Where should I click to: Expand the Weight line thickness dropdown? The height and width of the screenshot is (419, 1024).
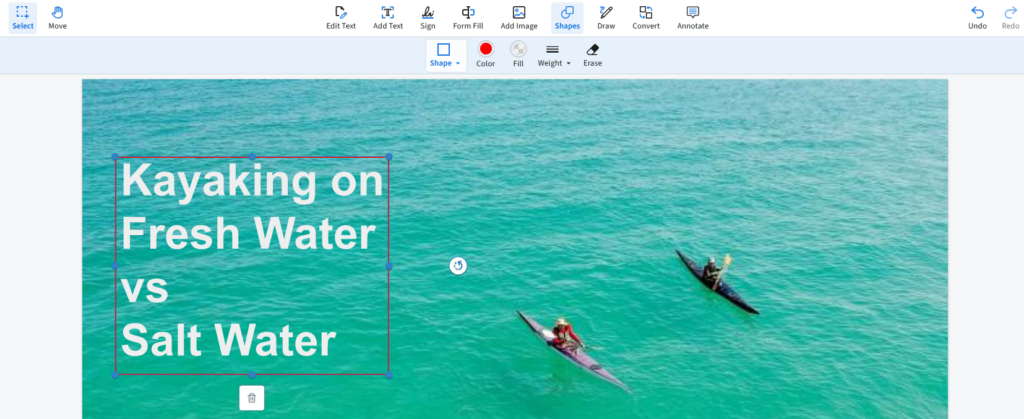pos(554,55)
